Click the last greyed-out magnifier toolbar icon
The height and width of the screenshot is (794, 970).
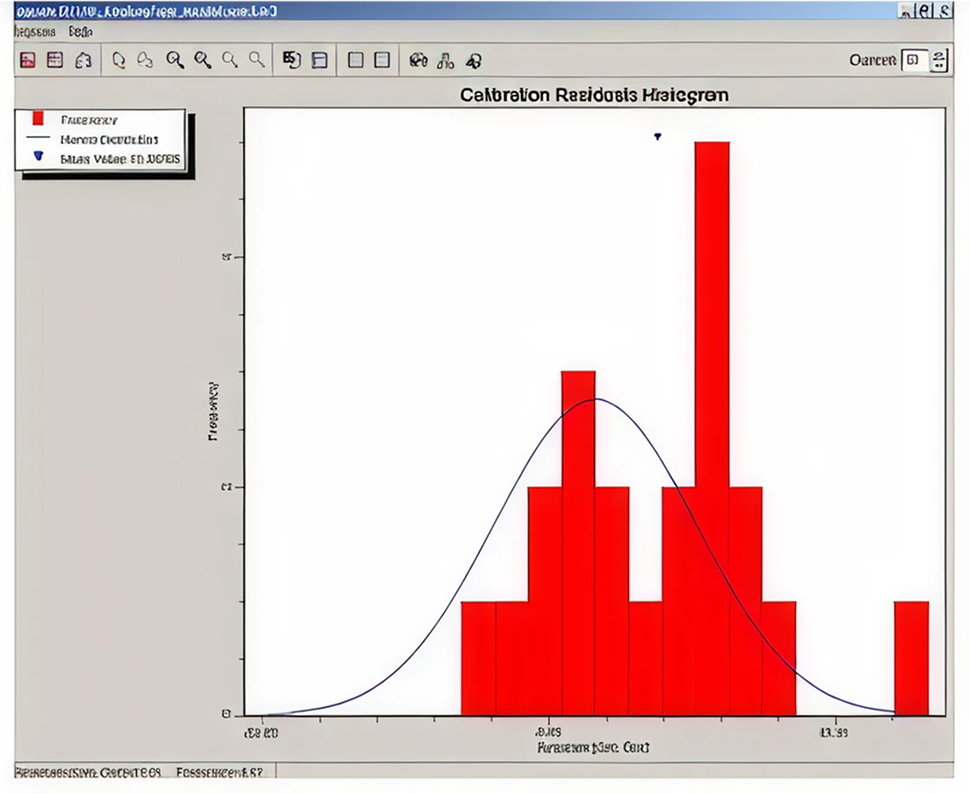[257, 60]
